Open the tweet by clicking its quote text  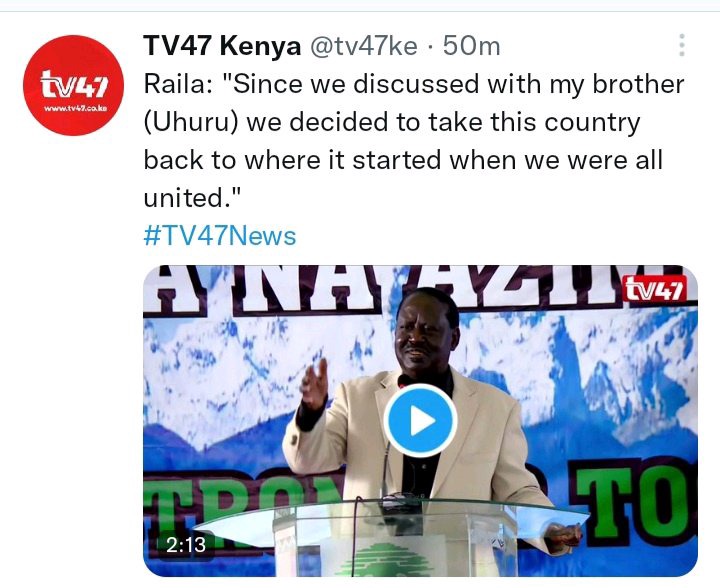tap(413, 140)
